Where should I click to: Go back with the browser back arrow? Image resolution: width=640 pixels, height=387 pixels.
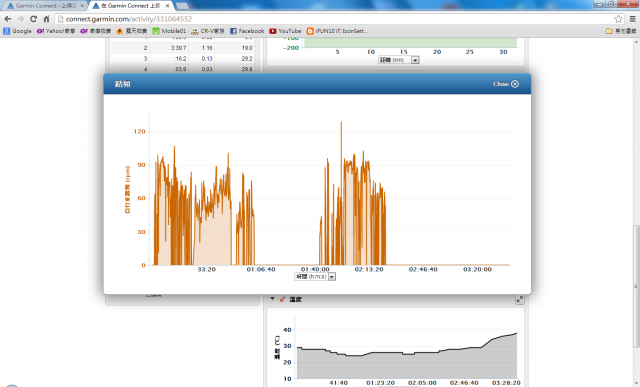[x=7, y=19]
